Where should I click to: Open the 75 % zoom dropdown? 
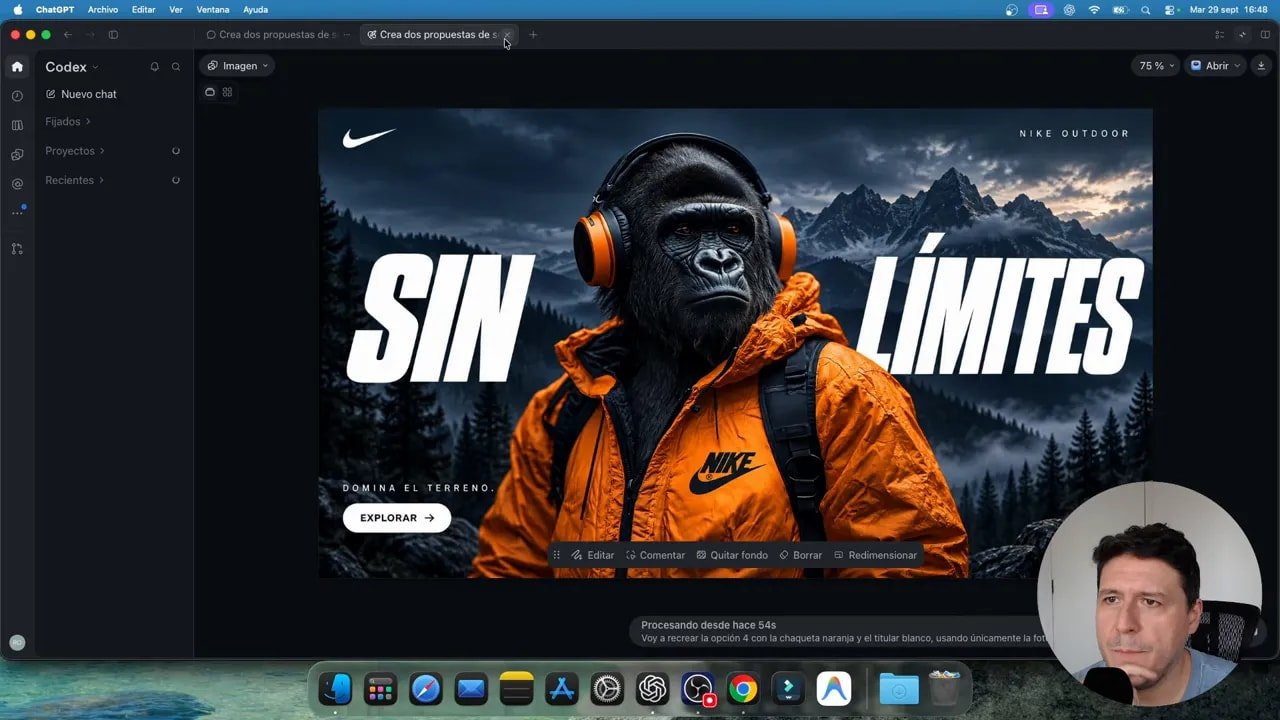[1156, 66]
